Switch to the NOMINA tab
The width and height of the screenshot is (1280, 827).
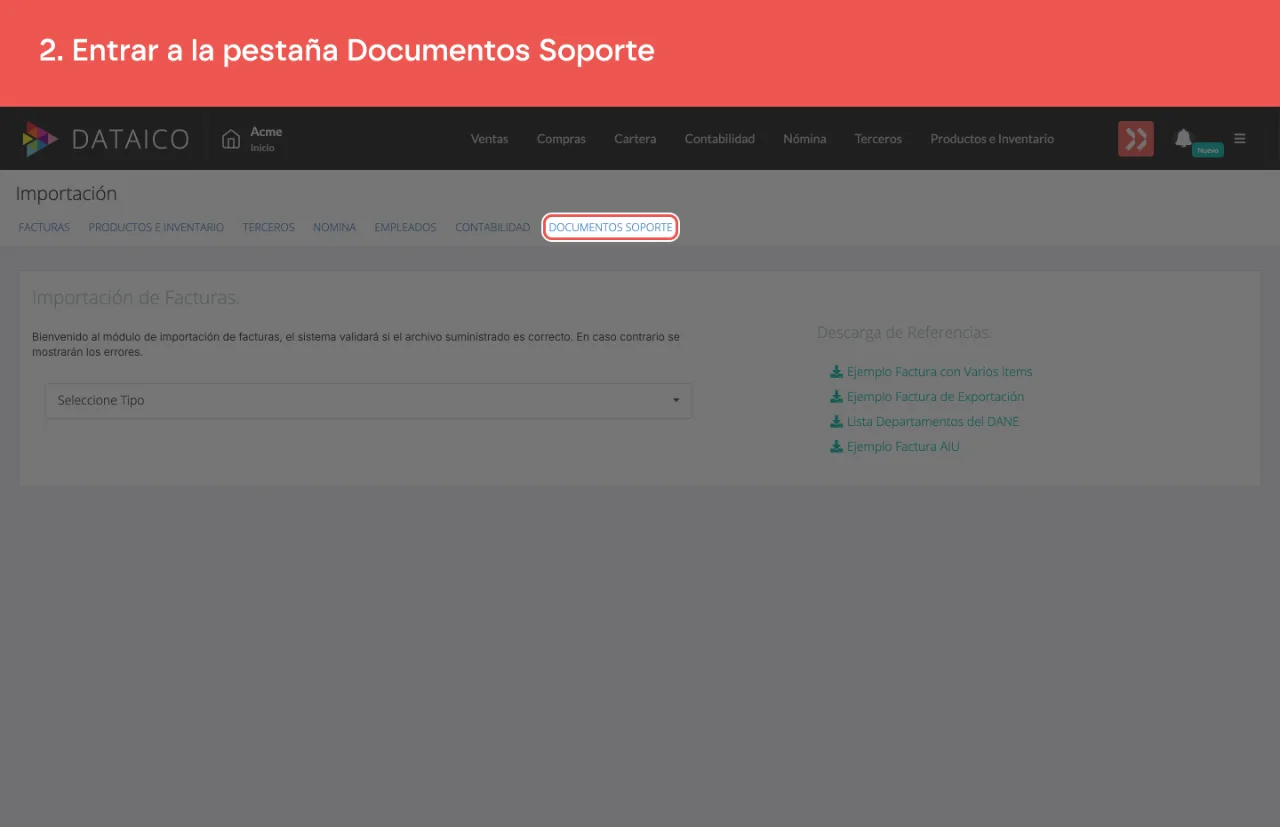click(x=334, y=228)
